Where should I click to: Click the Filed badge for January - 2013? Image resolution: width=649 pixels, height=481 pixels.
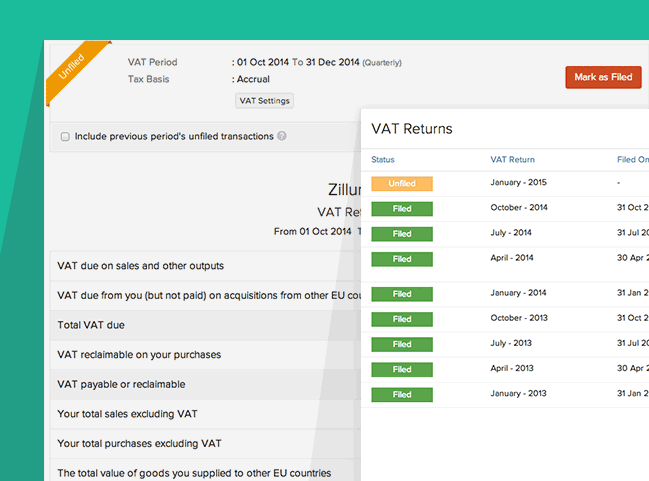click(402, 394)
